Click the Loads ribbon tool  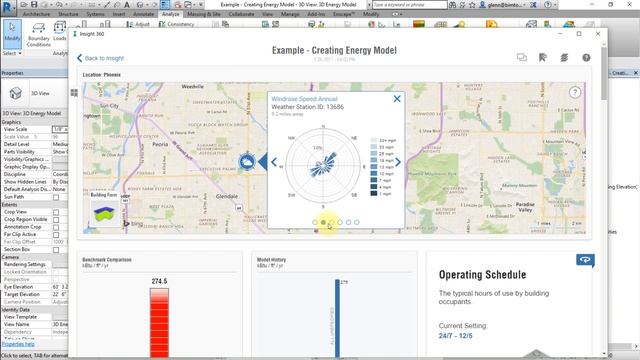(60, 32)
